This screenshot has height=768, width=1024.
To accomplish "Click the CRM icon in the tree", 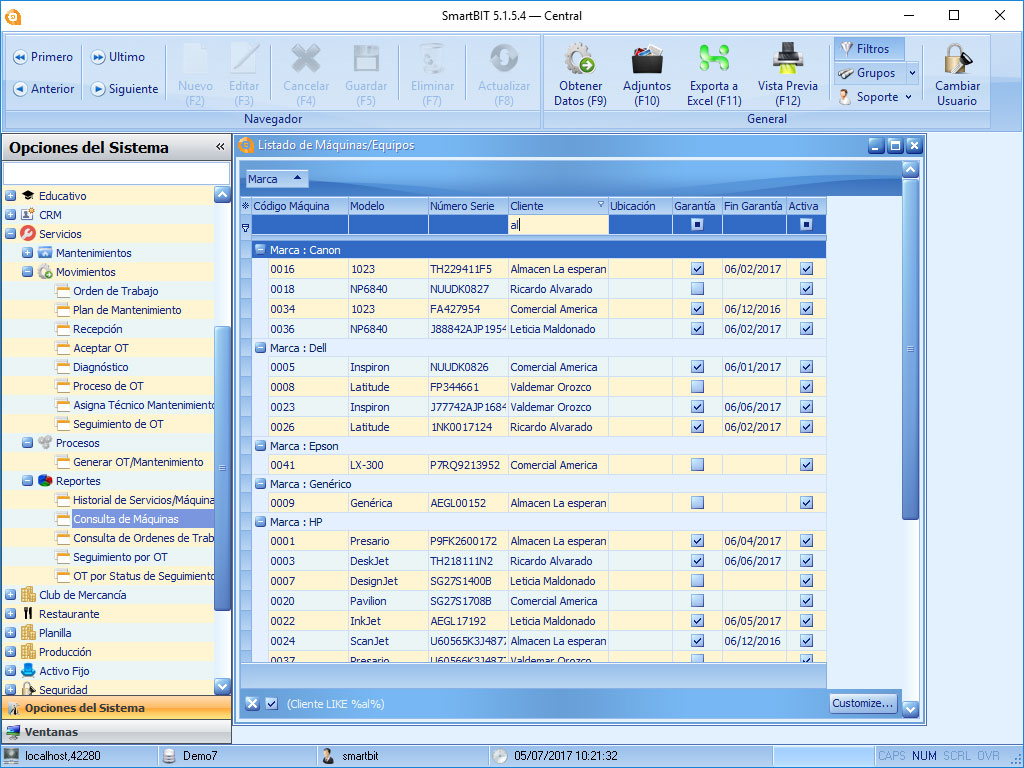I will [27, 215].
